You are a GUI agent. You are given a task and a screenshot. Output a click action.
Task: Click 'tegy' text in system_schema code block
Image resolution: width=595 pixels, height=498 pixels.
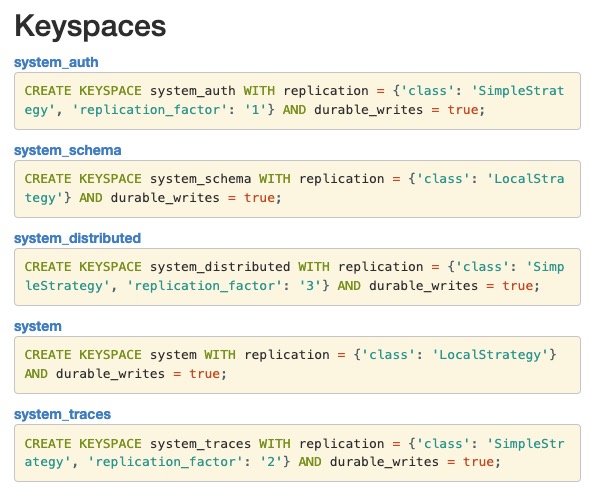click(x=43, y=198)
